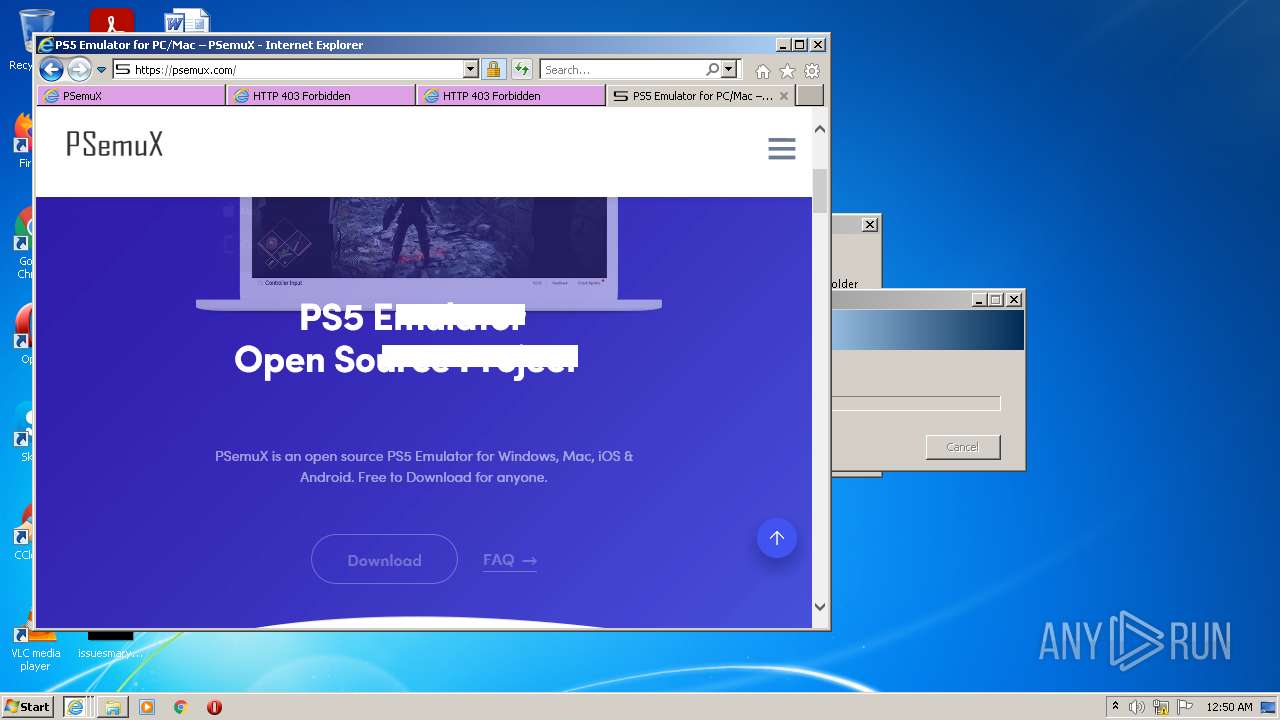Click the Download button on page

coord(384,560)
